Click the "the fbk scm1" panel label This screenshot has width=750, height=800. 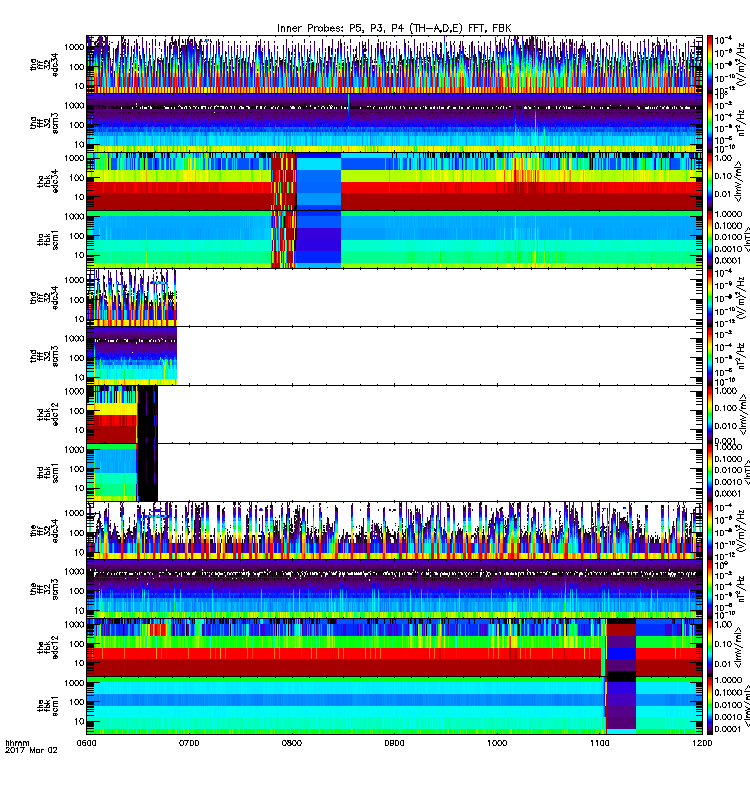tap(48, 706)
